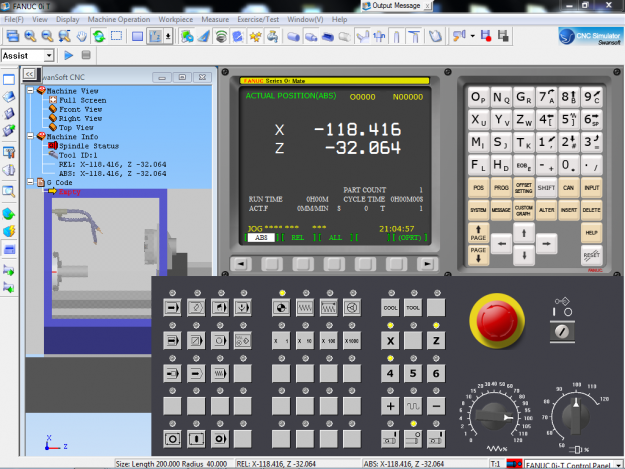Click the green refresh view toolbar icon

click(x=99, y=36)
